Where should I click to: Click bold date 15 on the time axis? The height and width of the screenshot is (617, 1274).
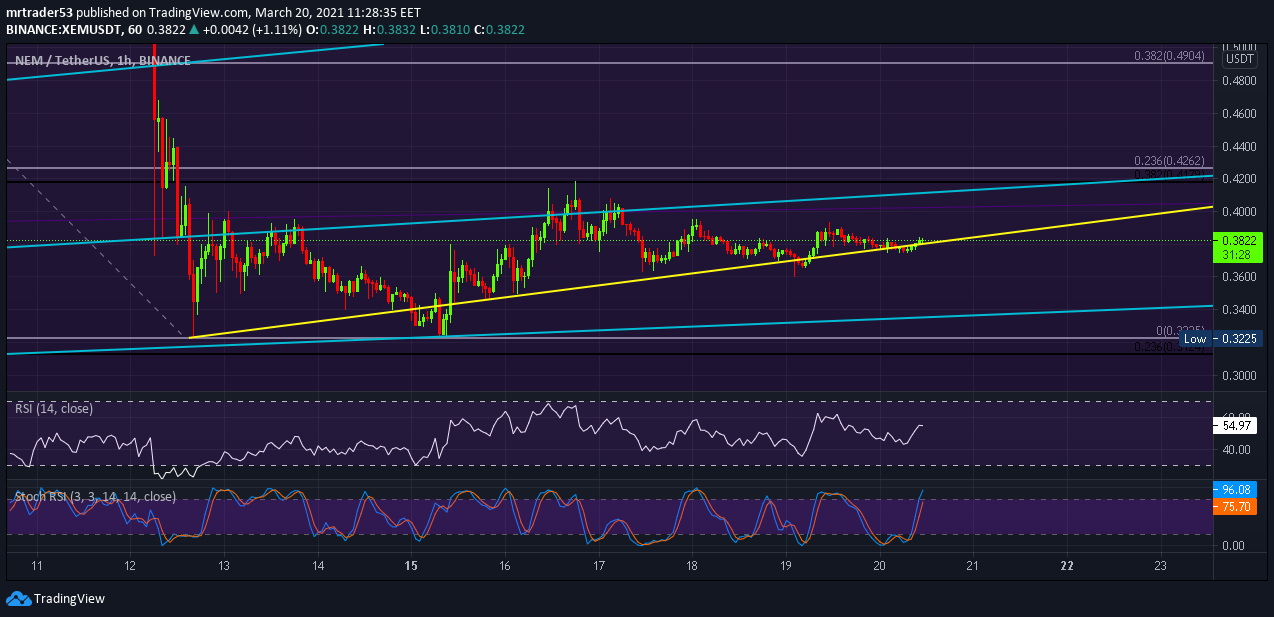tap(411, 565)
